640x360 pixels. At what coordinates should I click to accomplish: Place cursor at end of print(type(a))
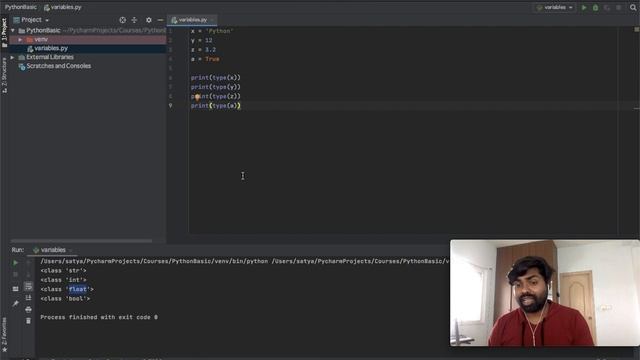[x=241, y=106]
